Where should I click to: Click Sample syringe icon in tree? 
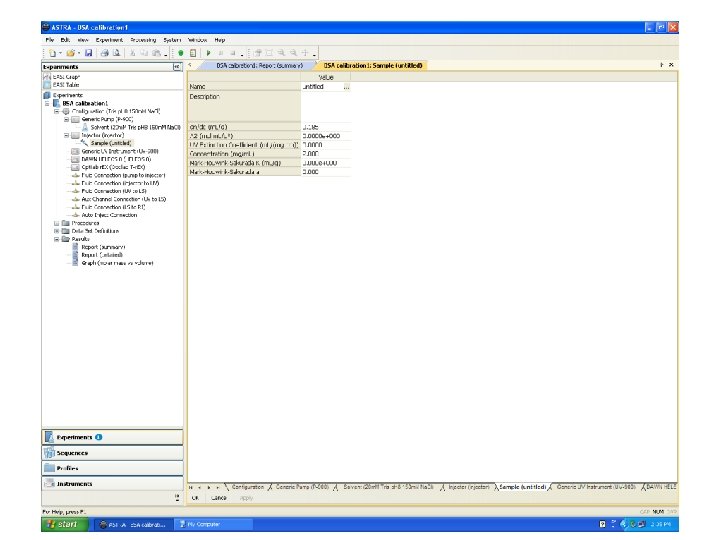85,143
